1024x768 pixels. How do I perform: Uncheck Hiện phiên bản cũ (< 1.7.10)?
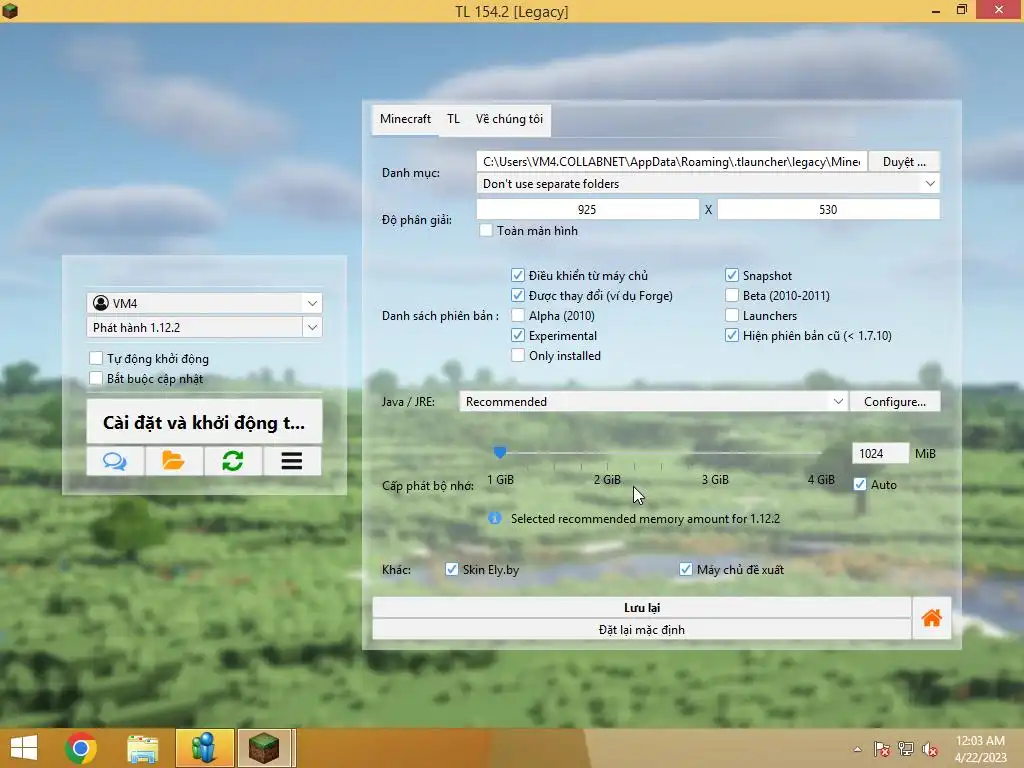click(x=731, y=336)
